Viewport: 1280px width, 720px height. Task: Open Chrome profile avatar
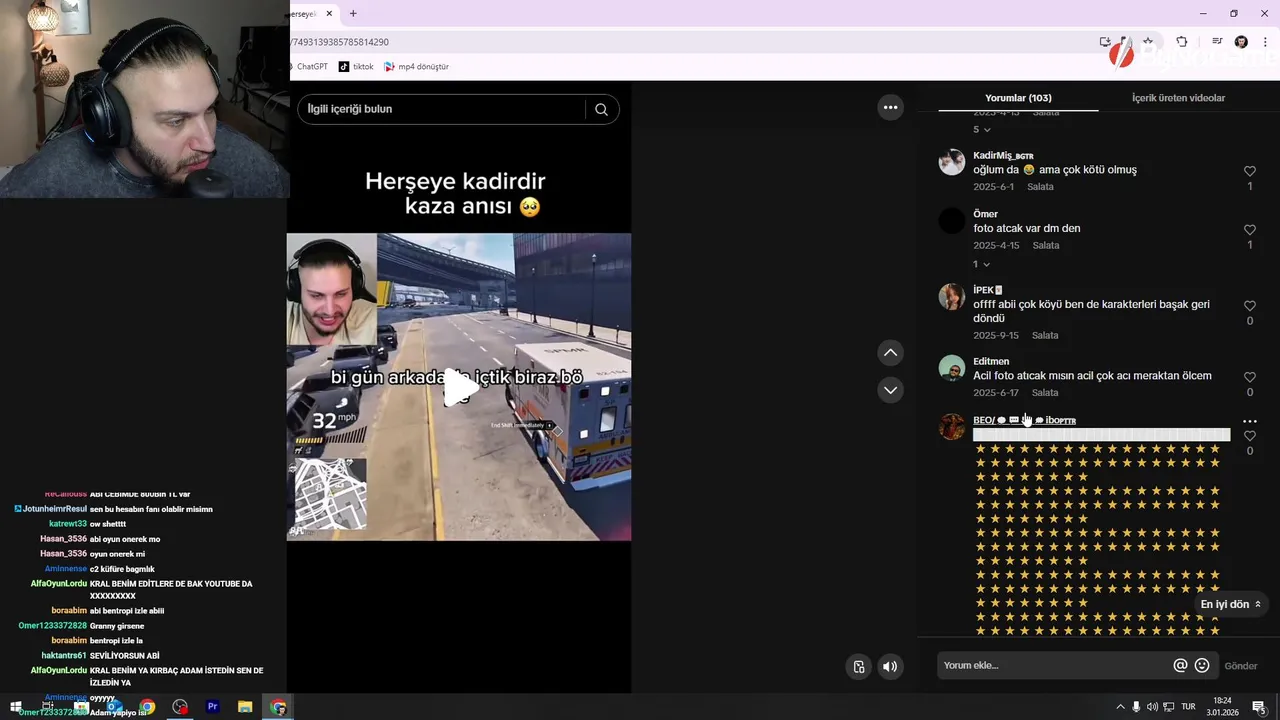click(x=1241, y=42)
